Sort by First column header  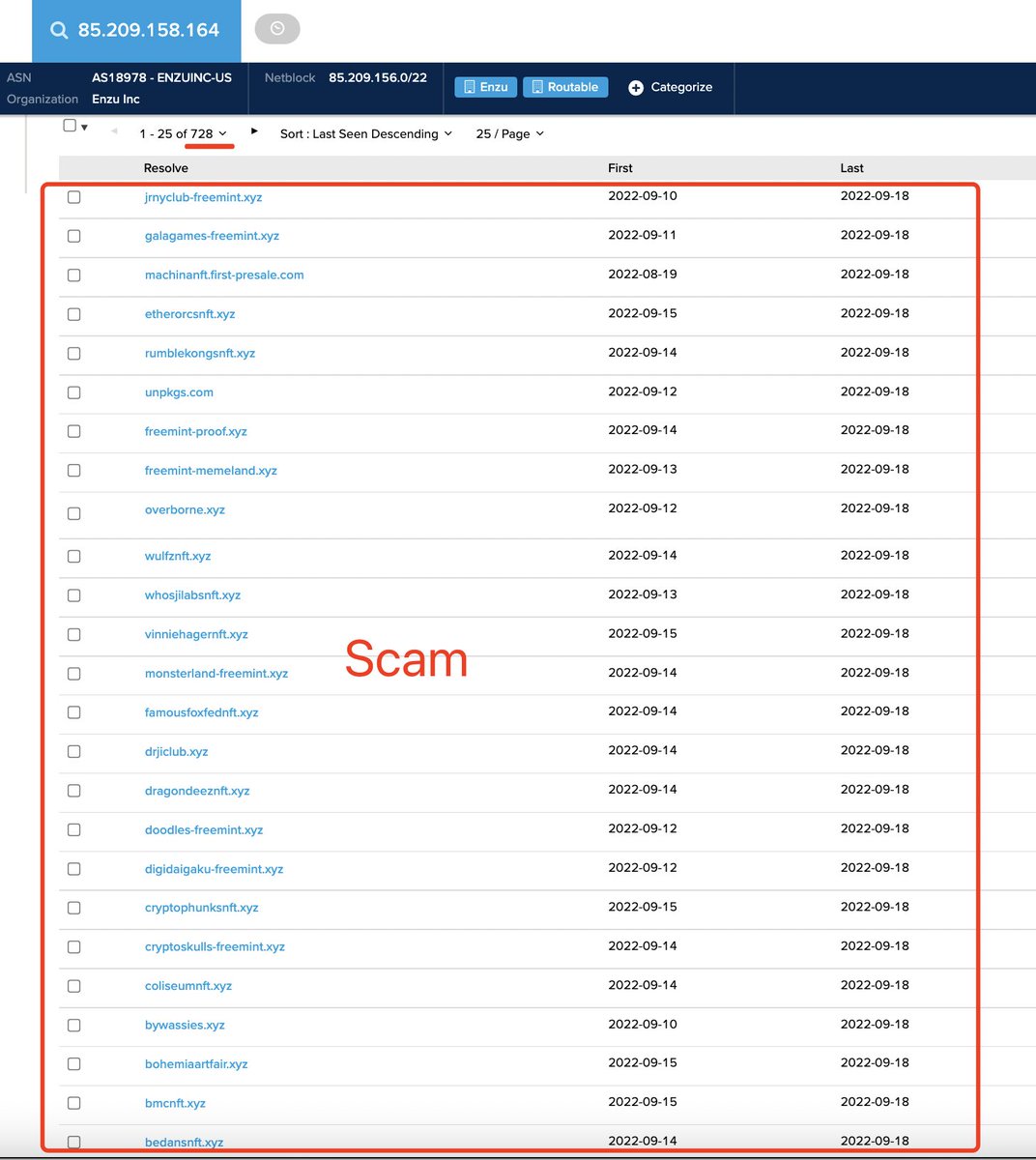pos(620,168)
